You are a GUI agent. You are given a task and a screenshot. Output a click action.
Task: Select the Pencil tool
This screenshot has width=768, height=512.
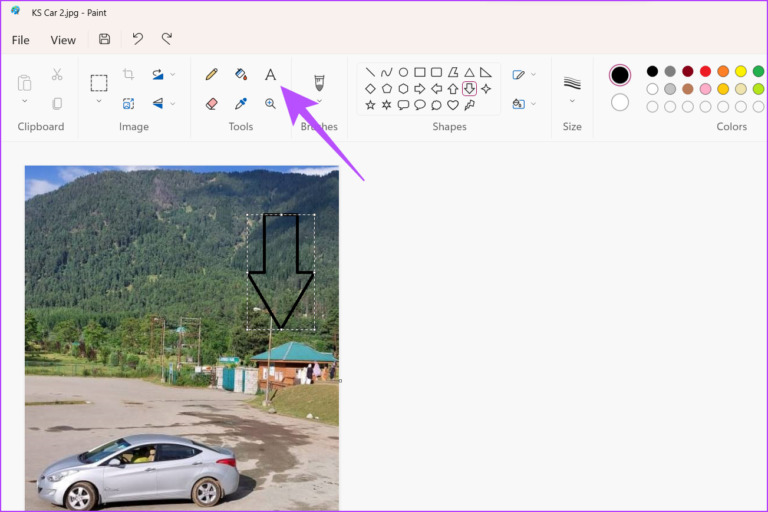212,74
